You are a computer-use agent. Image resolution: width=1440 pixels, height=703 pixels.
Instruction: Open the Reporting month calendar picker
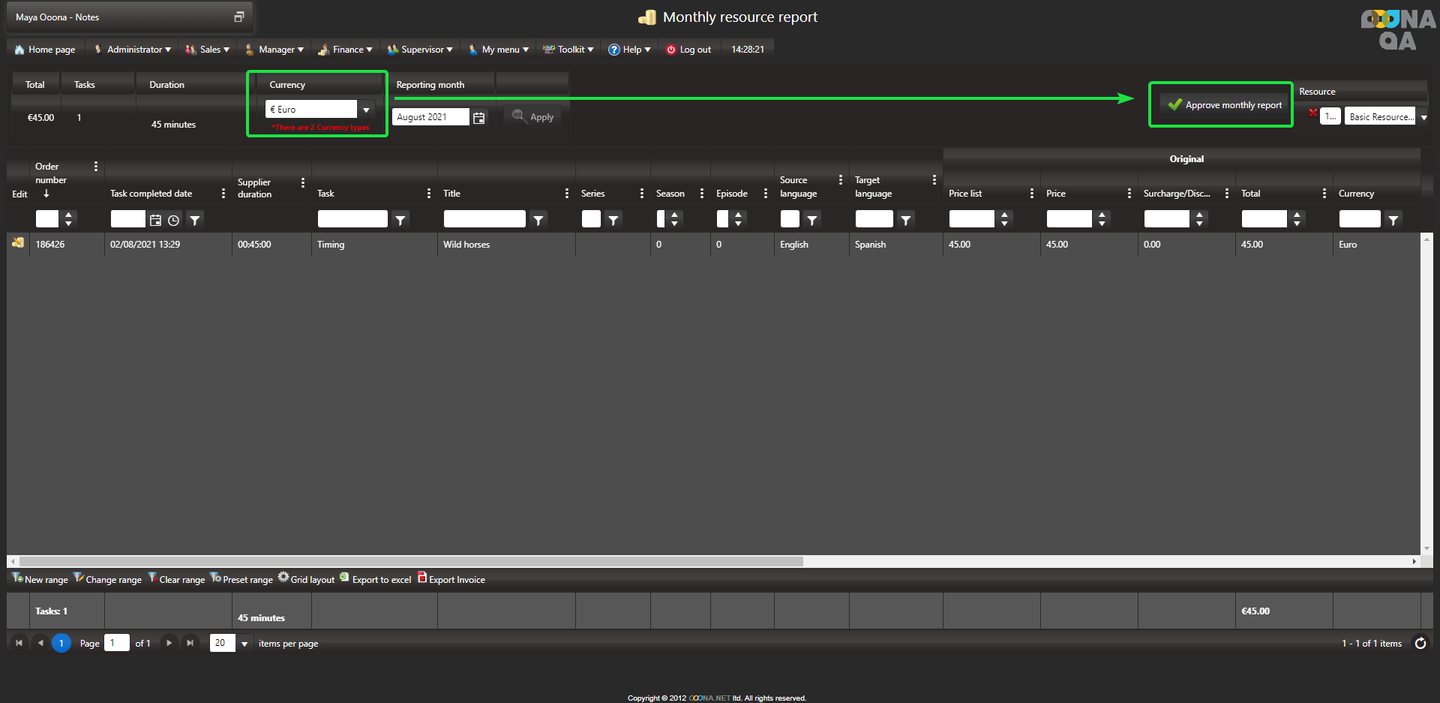tap(479, 117)
